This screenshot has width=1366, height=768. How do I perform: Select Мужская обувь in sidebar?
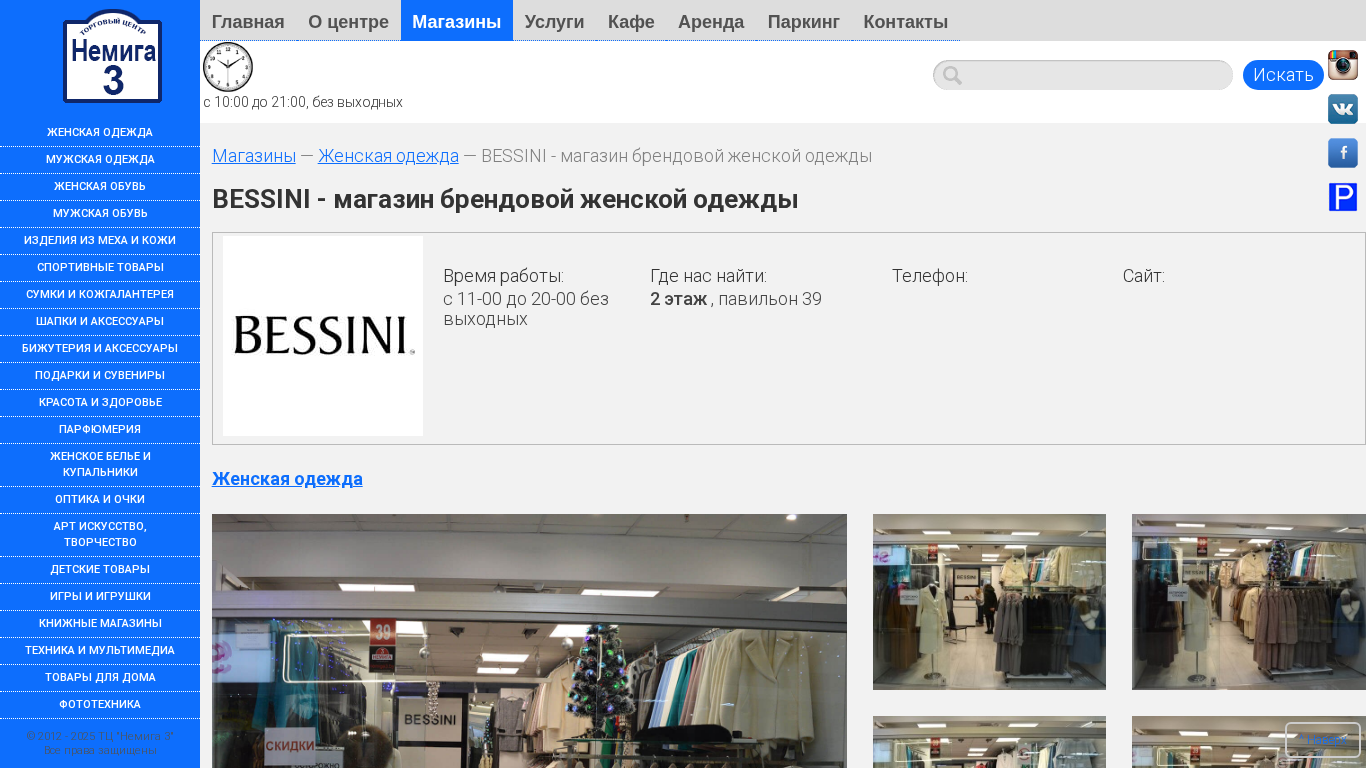[x=100, y=213]
